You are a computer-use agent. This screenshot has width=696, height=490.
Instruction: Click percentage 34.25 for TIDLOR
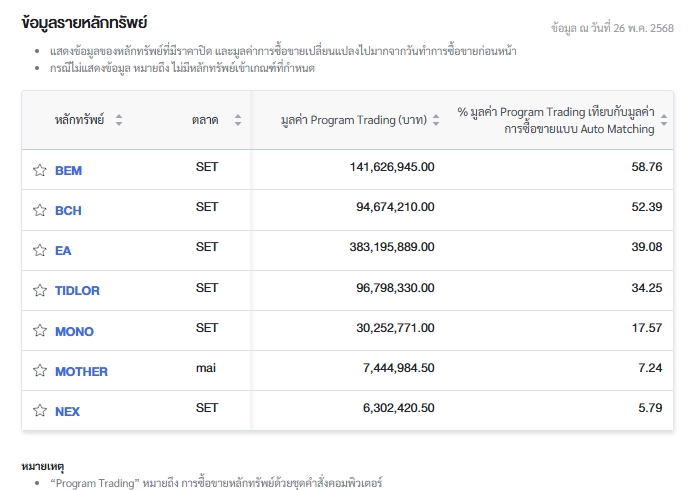click(647, 288)
